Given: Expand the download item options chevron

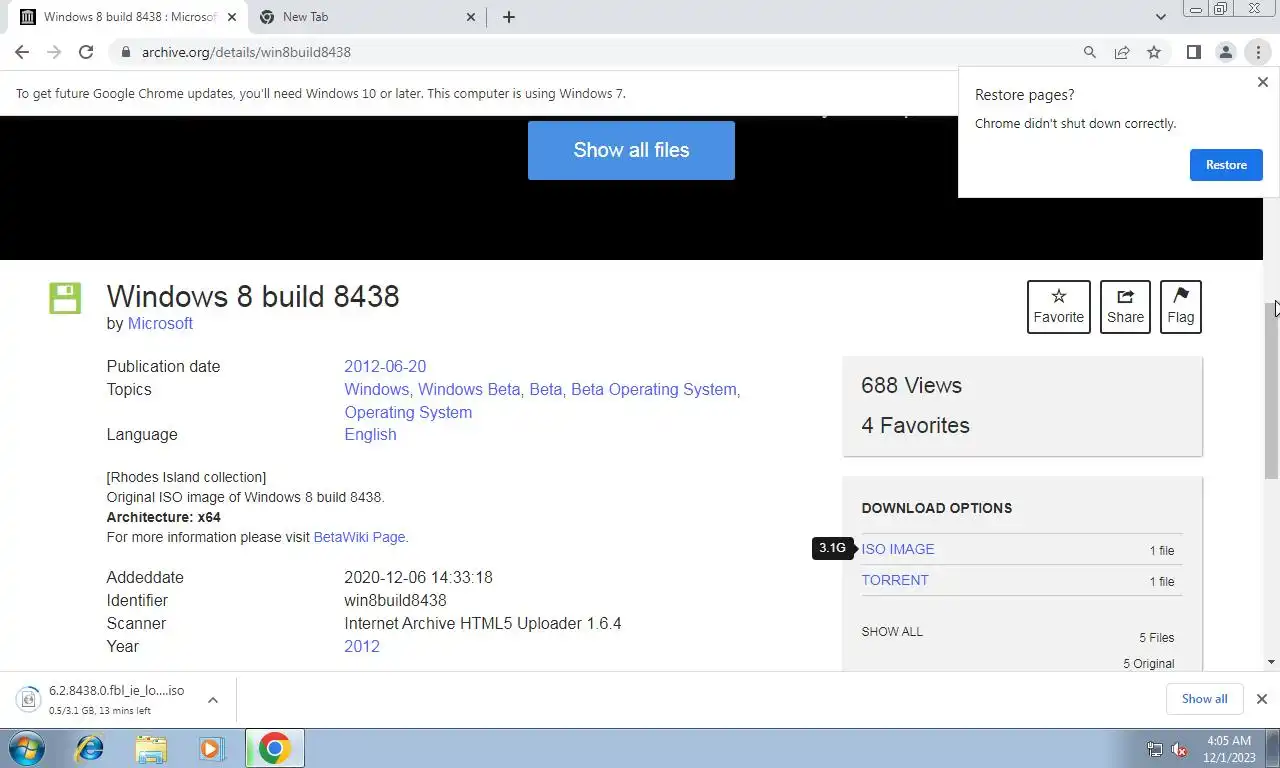Looking at the screenshot, I should pyautogui.click(x=213, y=700).
